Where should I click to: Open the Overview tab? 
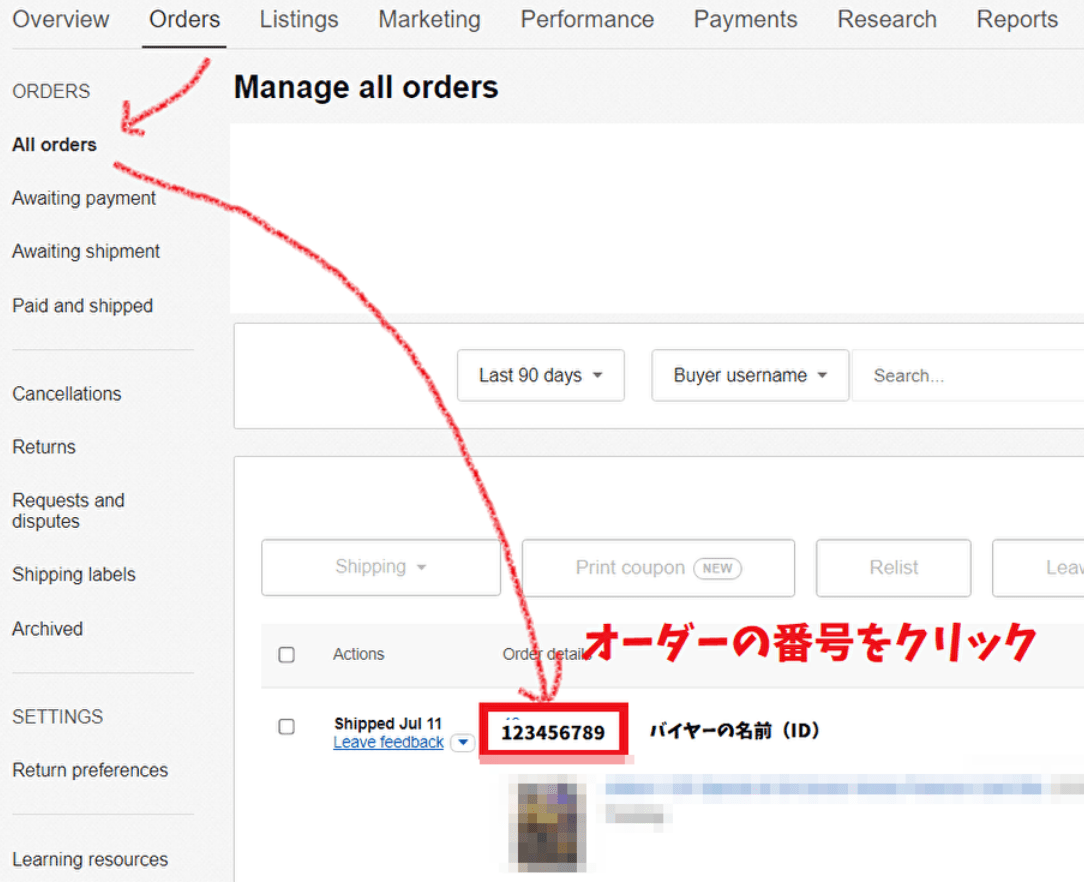click(x=61, y=19)
